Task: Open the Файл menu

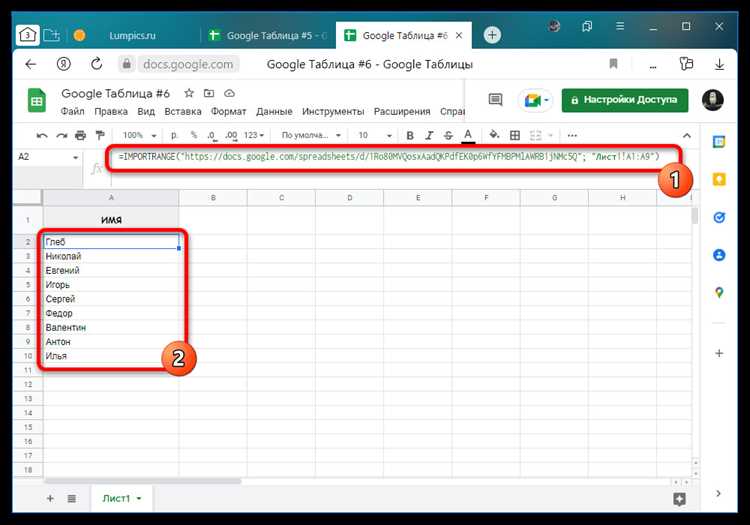Action: (72, 111)
